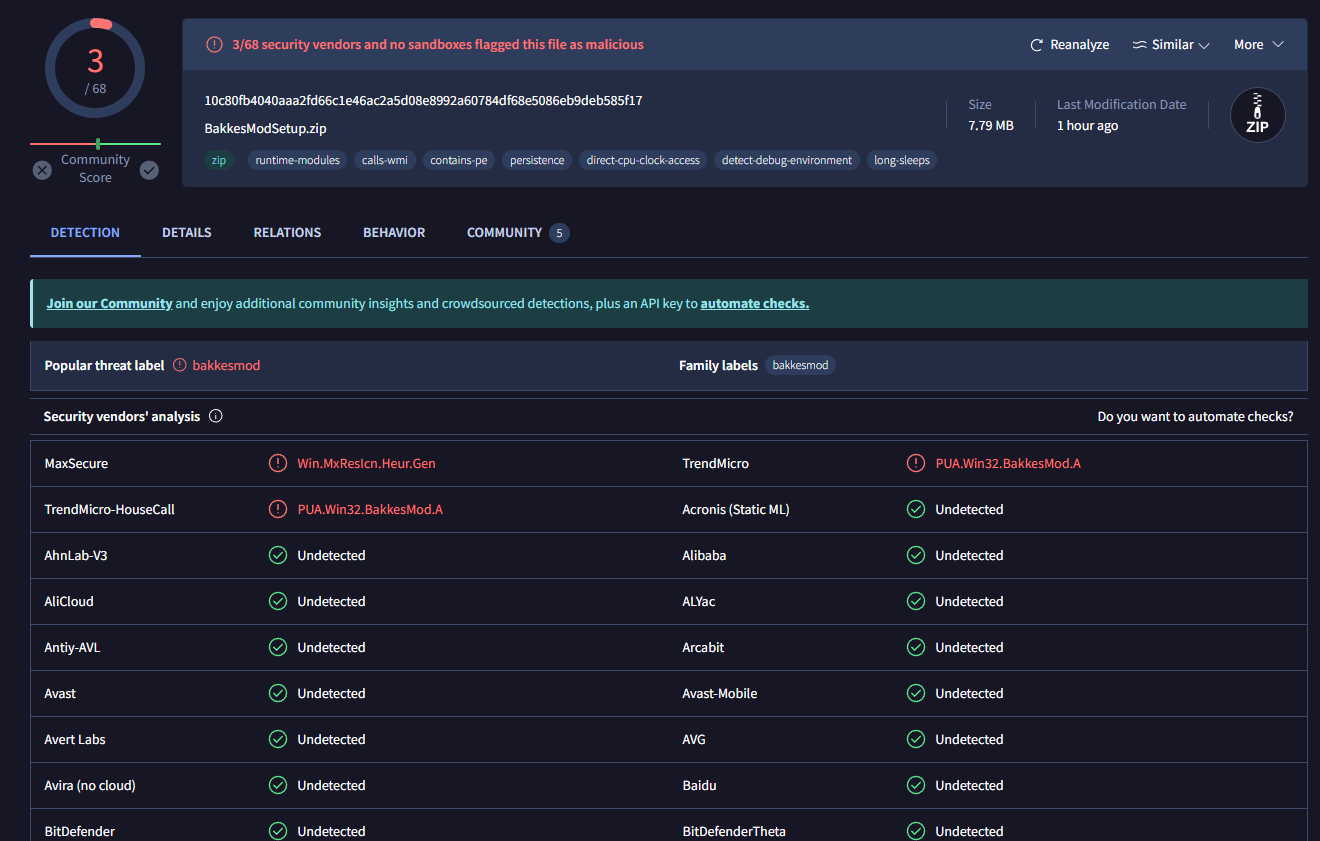Viewport: 1320px width, 841px height.
Task: Click the Avira (no cloud) vendor name
Action: 90,785
